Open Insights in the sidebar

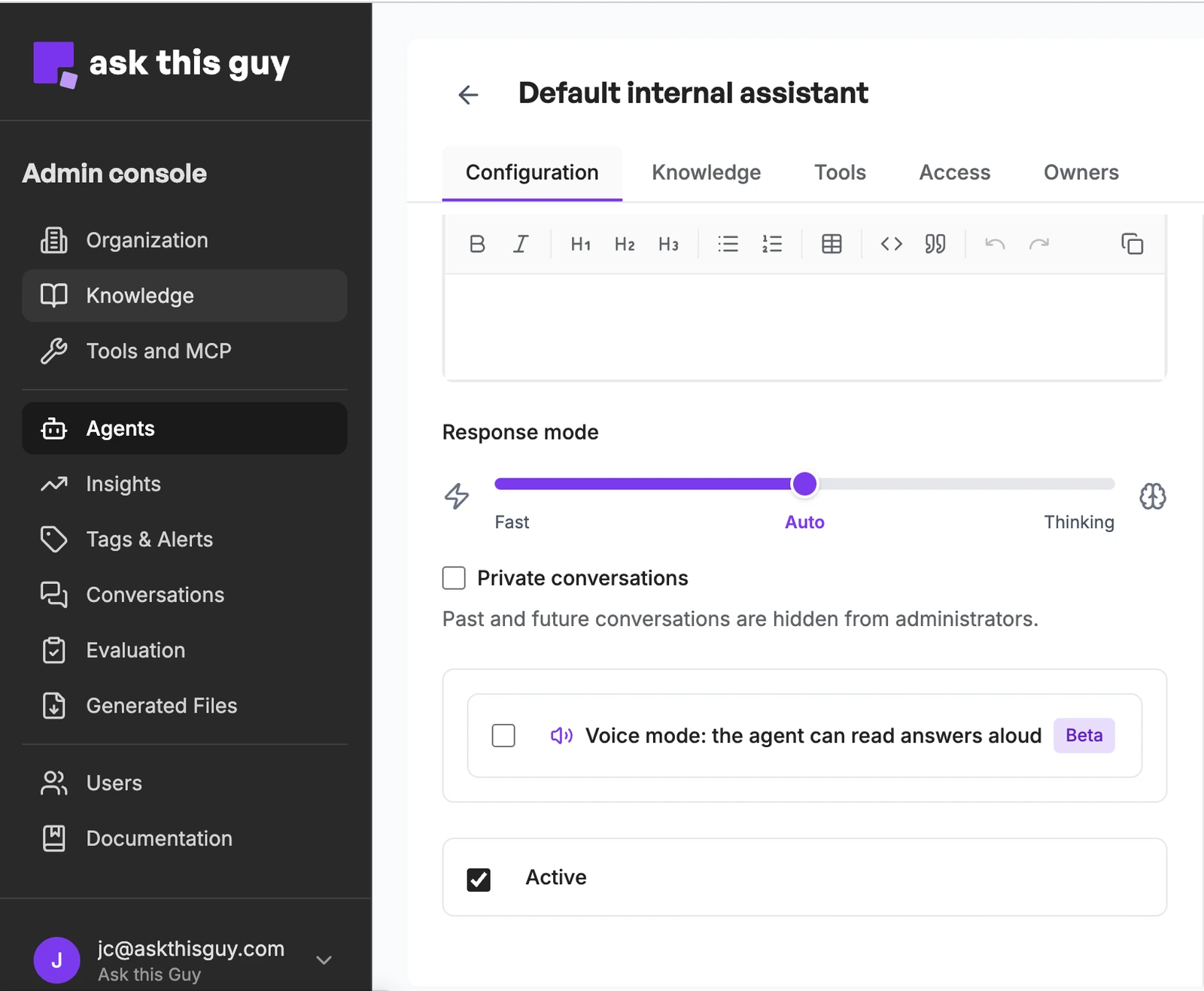coord(184,484)
